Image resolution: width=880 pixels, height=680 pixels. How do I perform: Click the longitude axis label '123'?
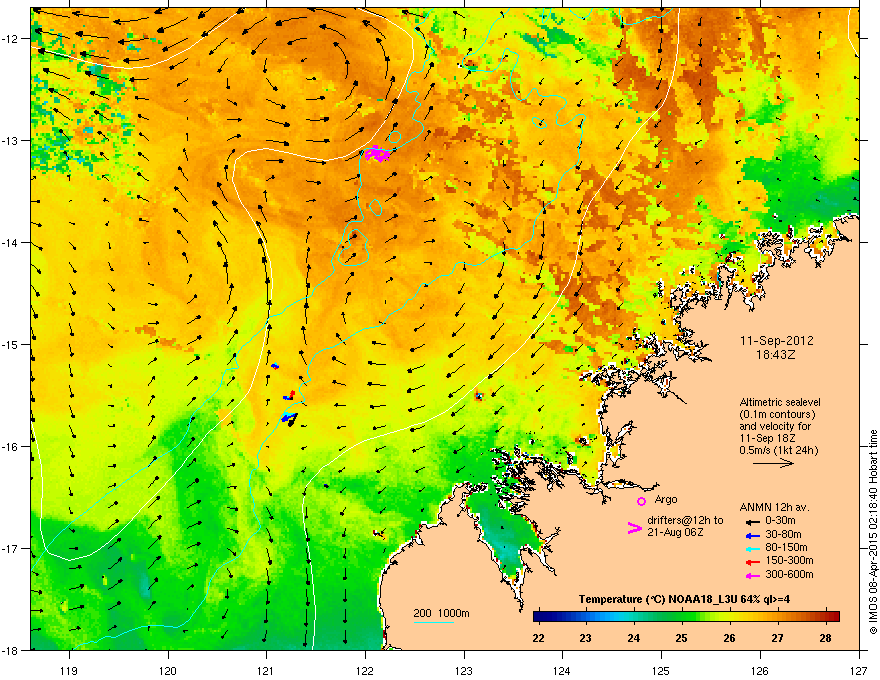tap(464, 670)
